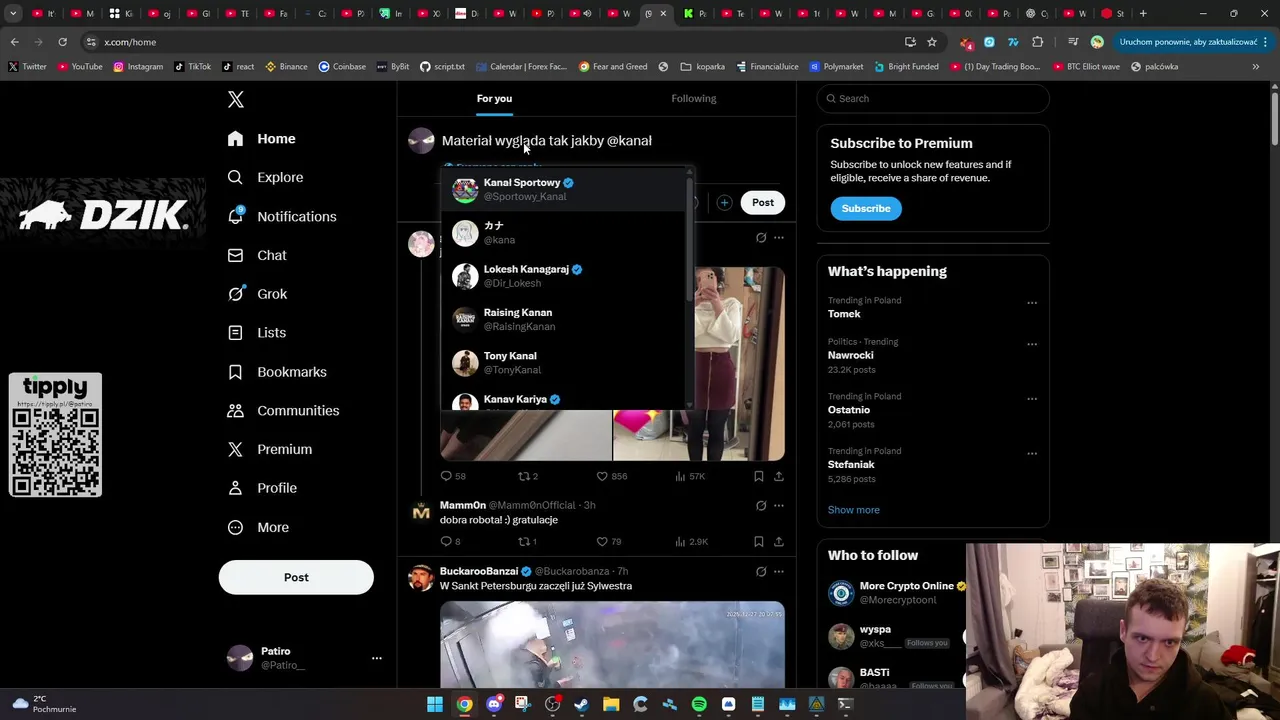
Task: Open Steam from taskbar
Action: click(x=581, y=704)
